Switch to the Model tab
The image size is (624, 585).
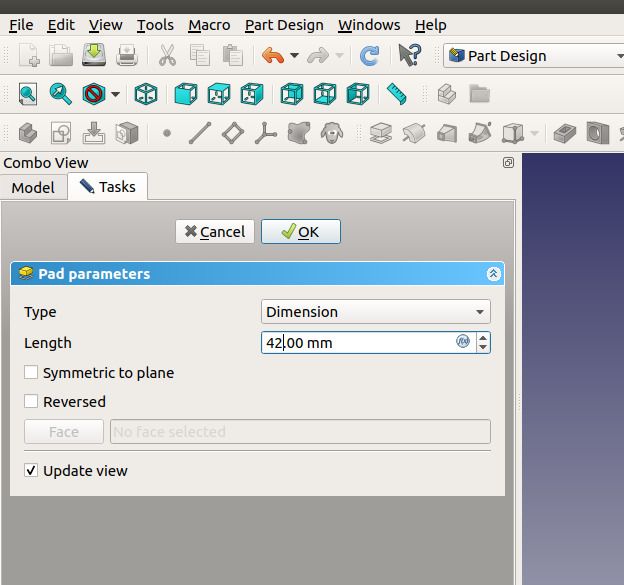pos(33,187)
